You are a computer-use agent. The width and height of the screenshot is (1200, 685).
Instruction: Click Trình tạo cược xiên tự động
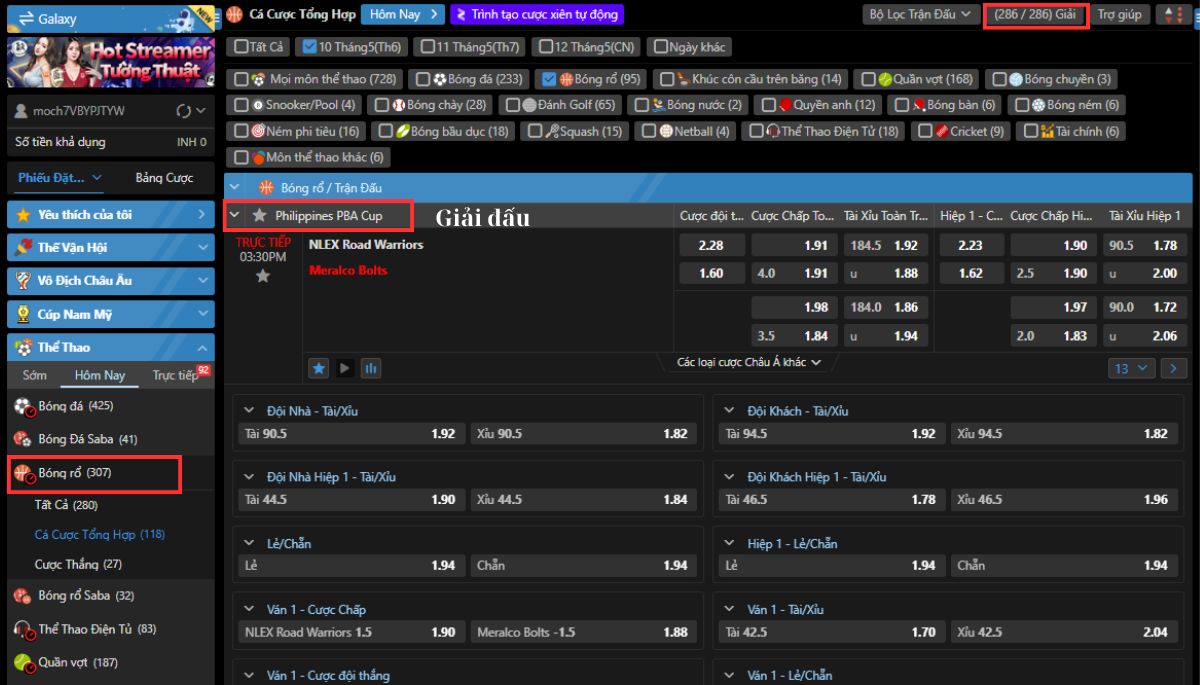(537, 15)
